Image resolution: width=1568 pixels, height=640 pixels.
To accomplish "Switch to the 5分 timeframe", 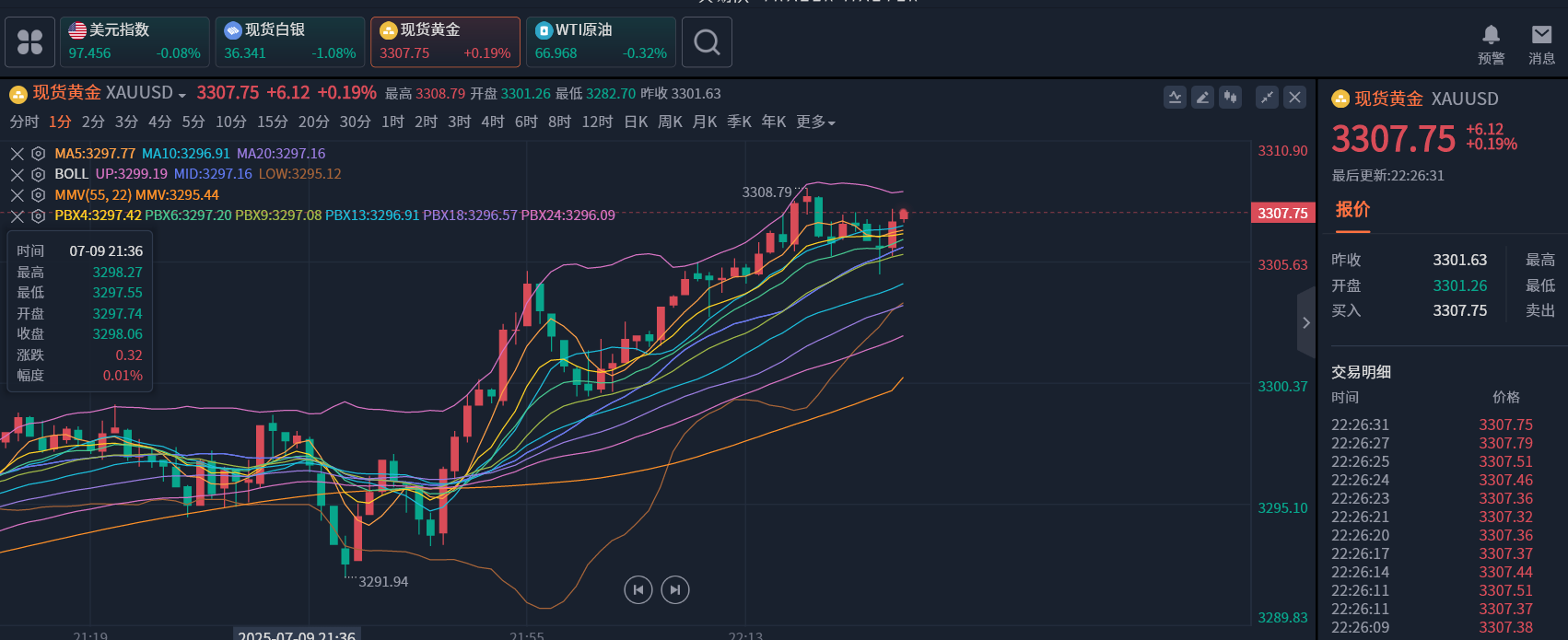I will pos(193,122).
